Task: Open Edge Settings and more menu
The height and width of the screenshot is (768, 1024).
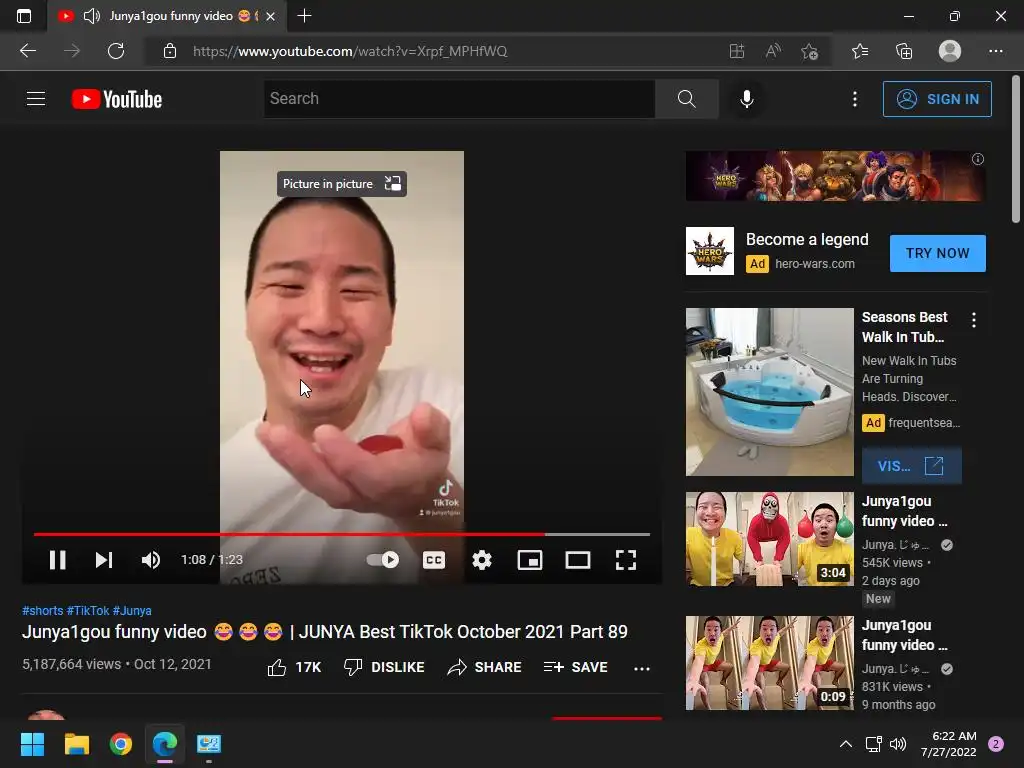Action: coord(995,51)
